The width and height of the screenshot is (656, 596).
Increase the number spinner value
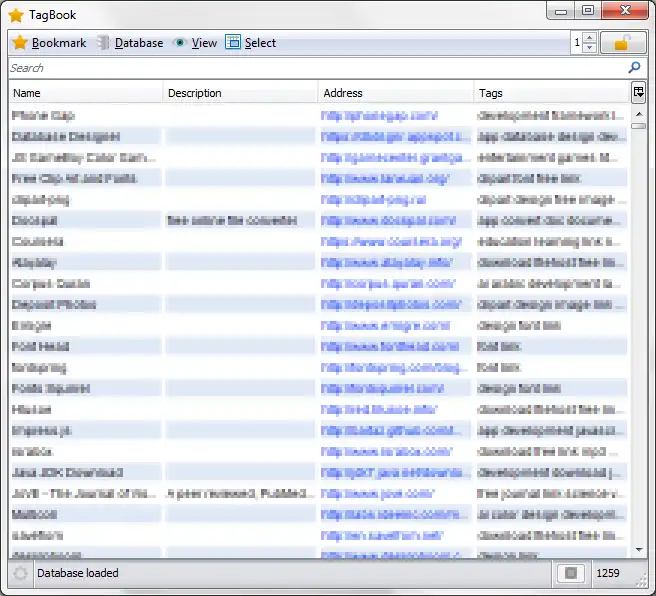[590, 38]
